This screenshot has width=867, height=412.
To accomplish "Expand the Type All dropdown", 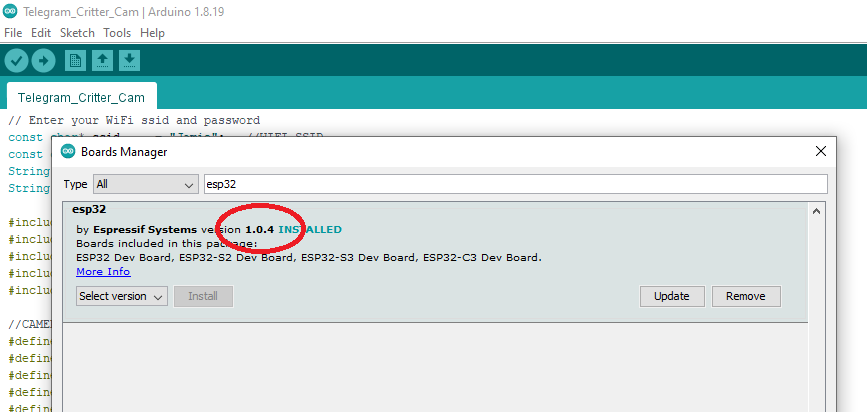I will click(x=146, y=184).
